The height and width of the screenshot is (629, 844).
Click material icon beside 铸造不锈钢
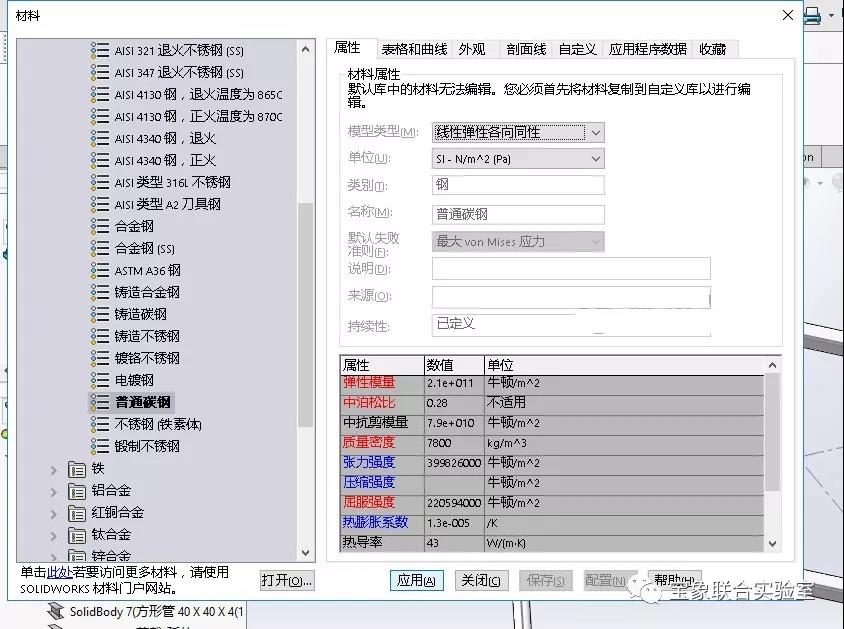(100, 336)
